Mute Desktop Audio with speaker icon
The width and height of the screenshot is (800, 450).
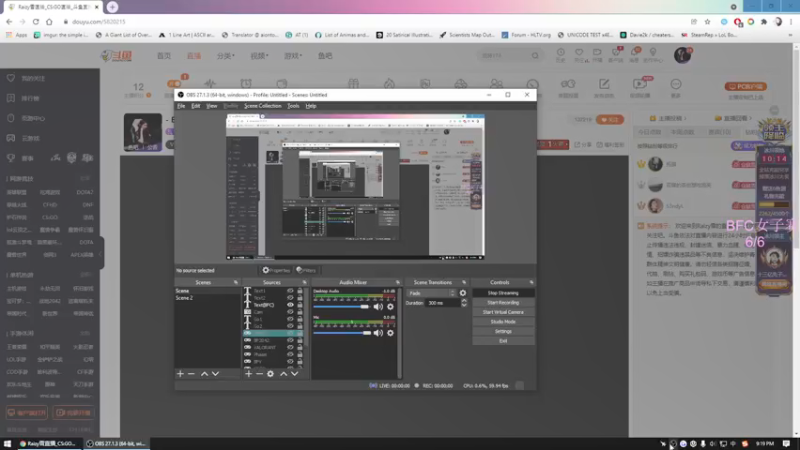click(x=378, y=307)
